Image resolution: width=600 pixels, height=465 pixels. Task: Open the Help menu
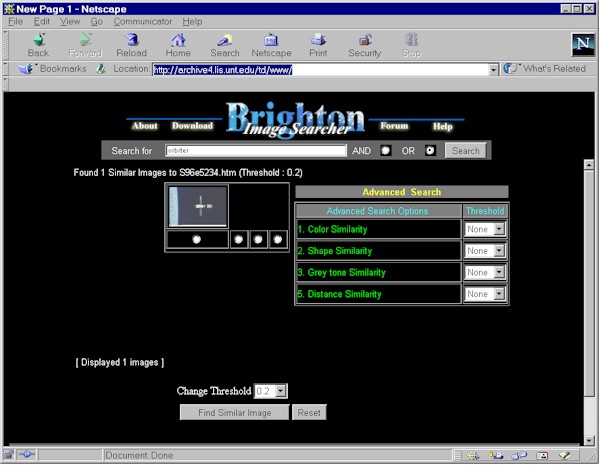pos(192,21)
